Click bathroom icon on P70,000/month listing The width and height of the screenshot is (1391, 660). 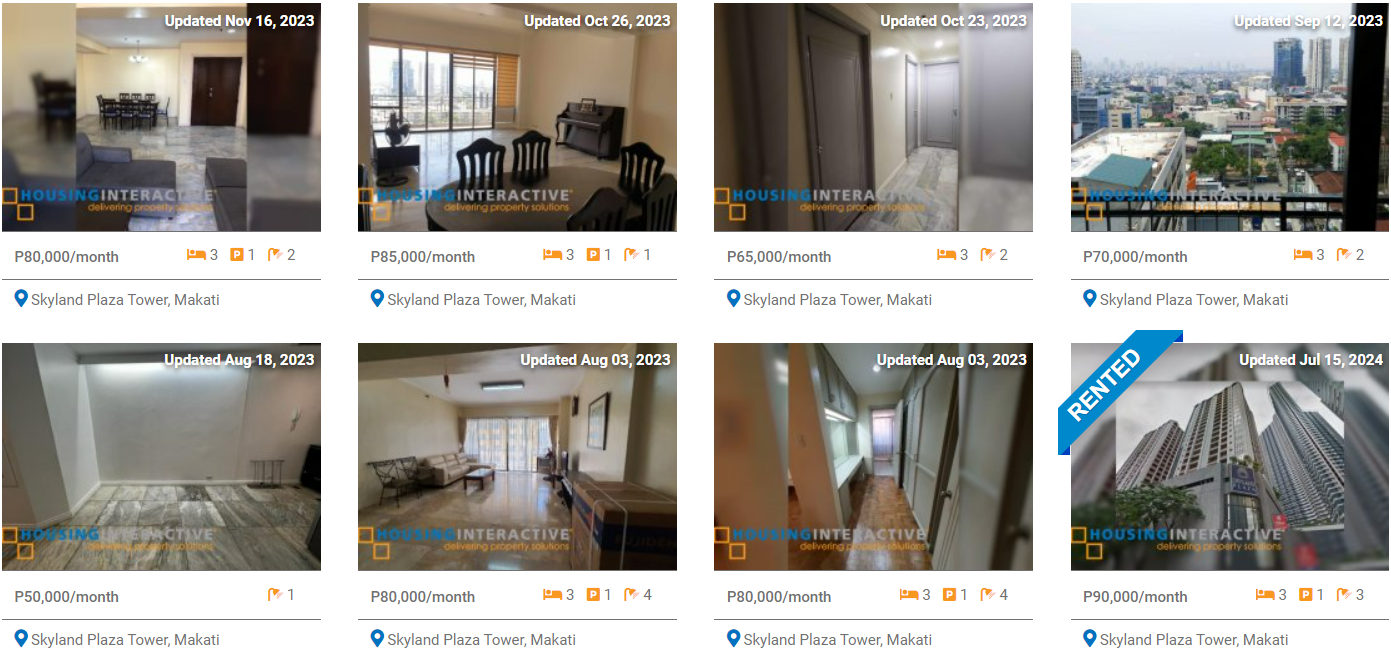[1344, 255]
